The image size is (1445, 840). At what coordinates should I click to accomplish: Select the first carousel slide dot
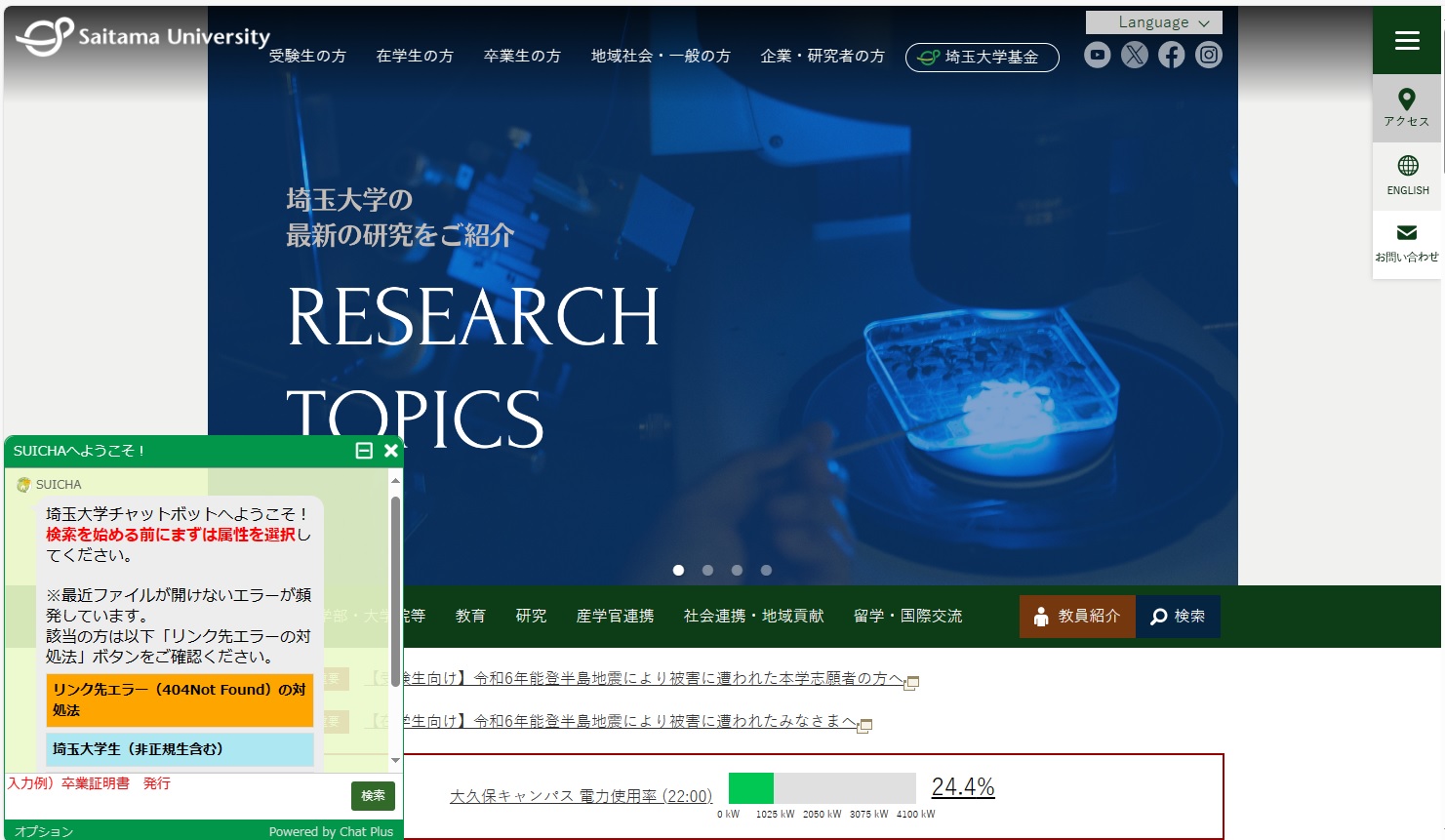point(678,571)
